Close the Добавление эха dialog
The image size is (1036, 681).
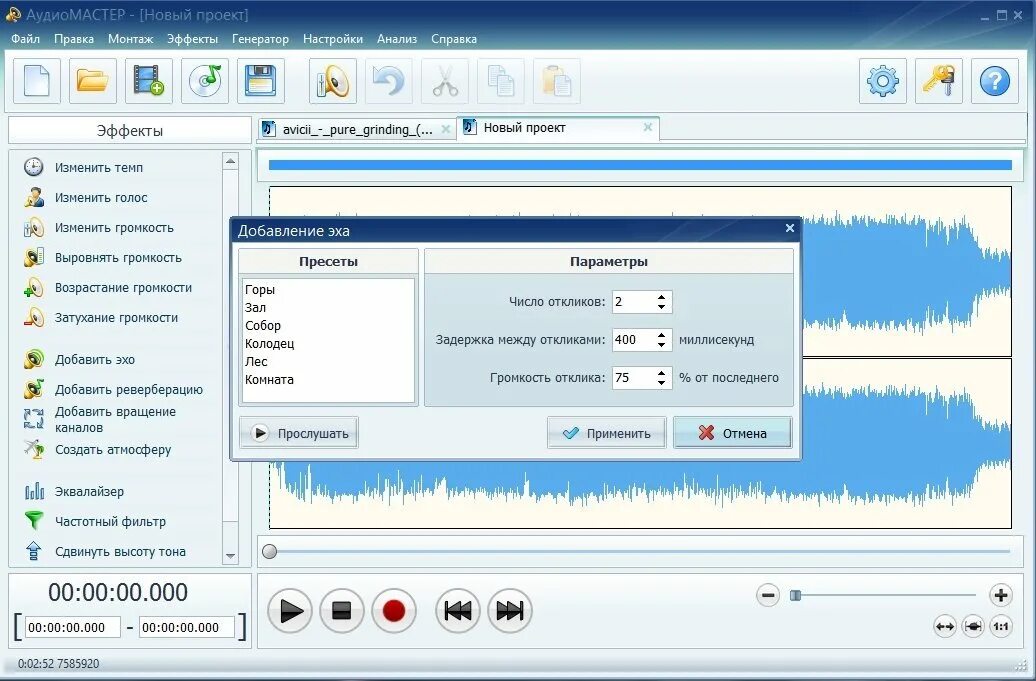point(790,228)
